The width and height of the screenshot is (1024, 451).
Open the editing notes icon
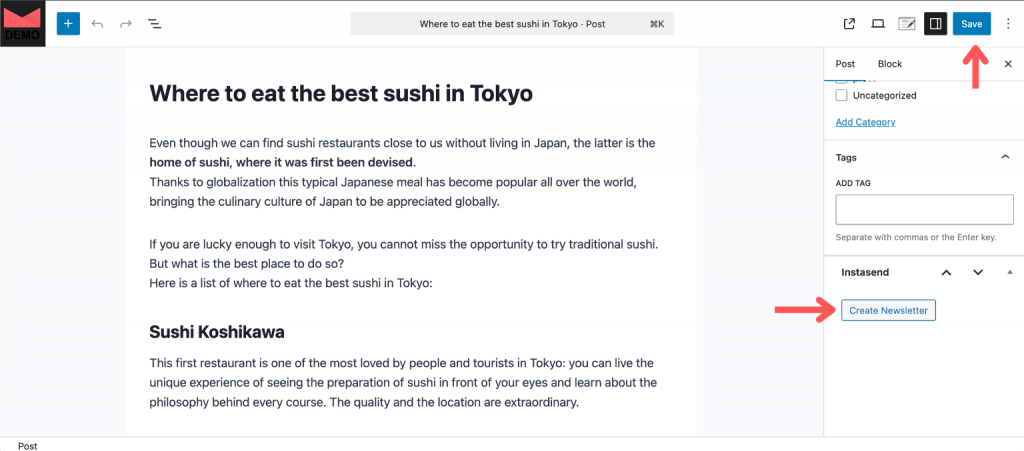907,23
